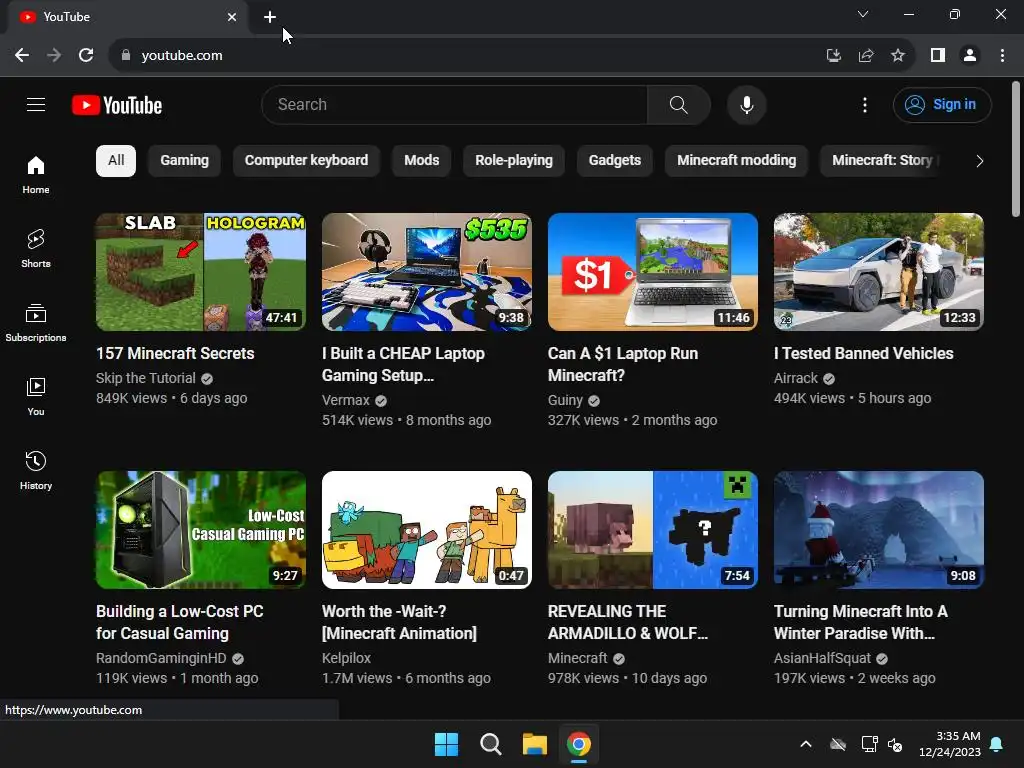
Task: Open History in sidebar
Action: coord(36,470)
